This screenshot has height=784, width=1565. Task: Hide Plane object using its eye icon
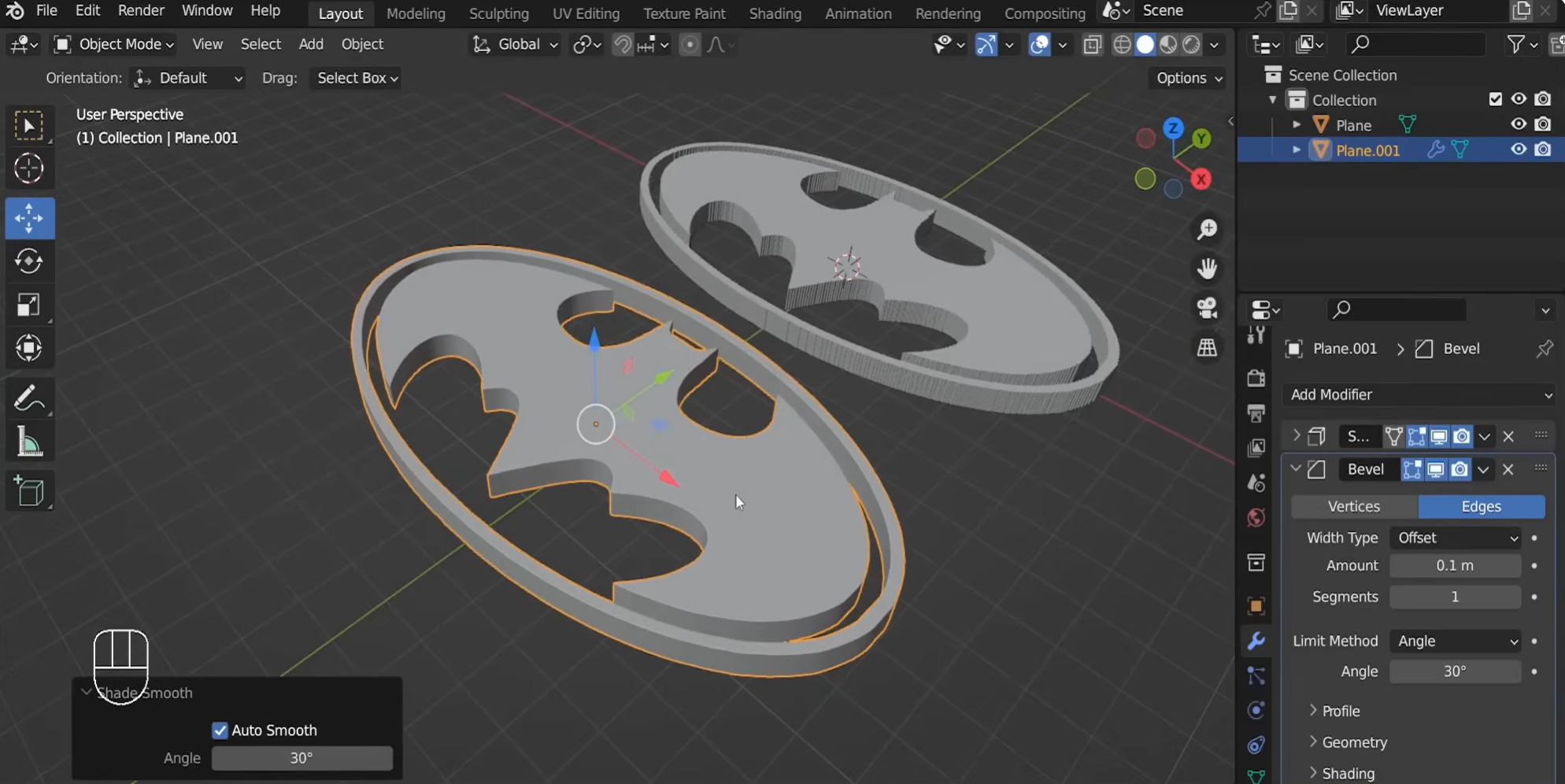pyautogui.click(x=1519, y=124)
